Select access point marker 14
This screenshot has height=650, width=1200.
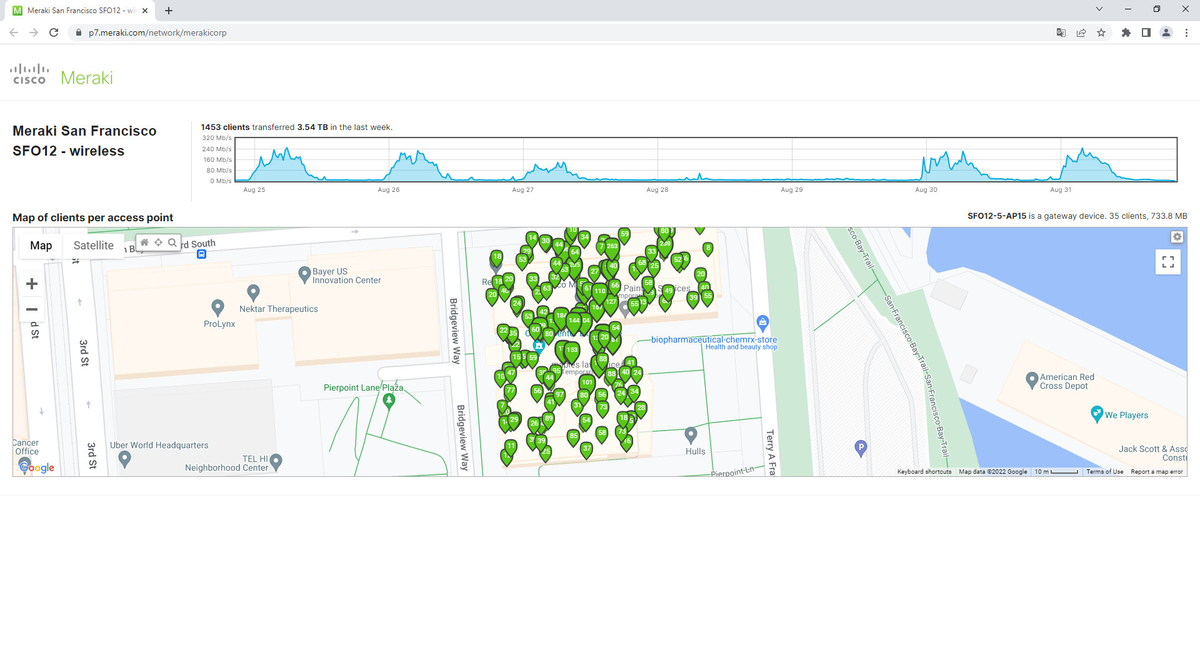(x=532, y=239)
